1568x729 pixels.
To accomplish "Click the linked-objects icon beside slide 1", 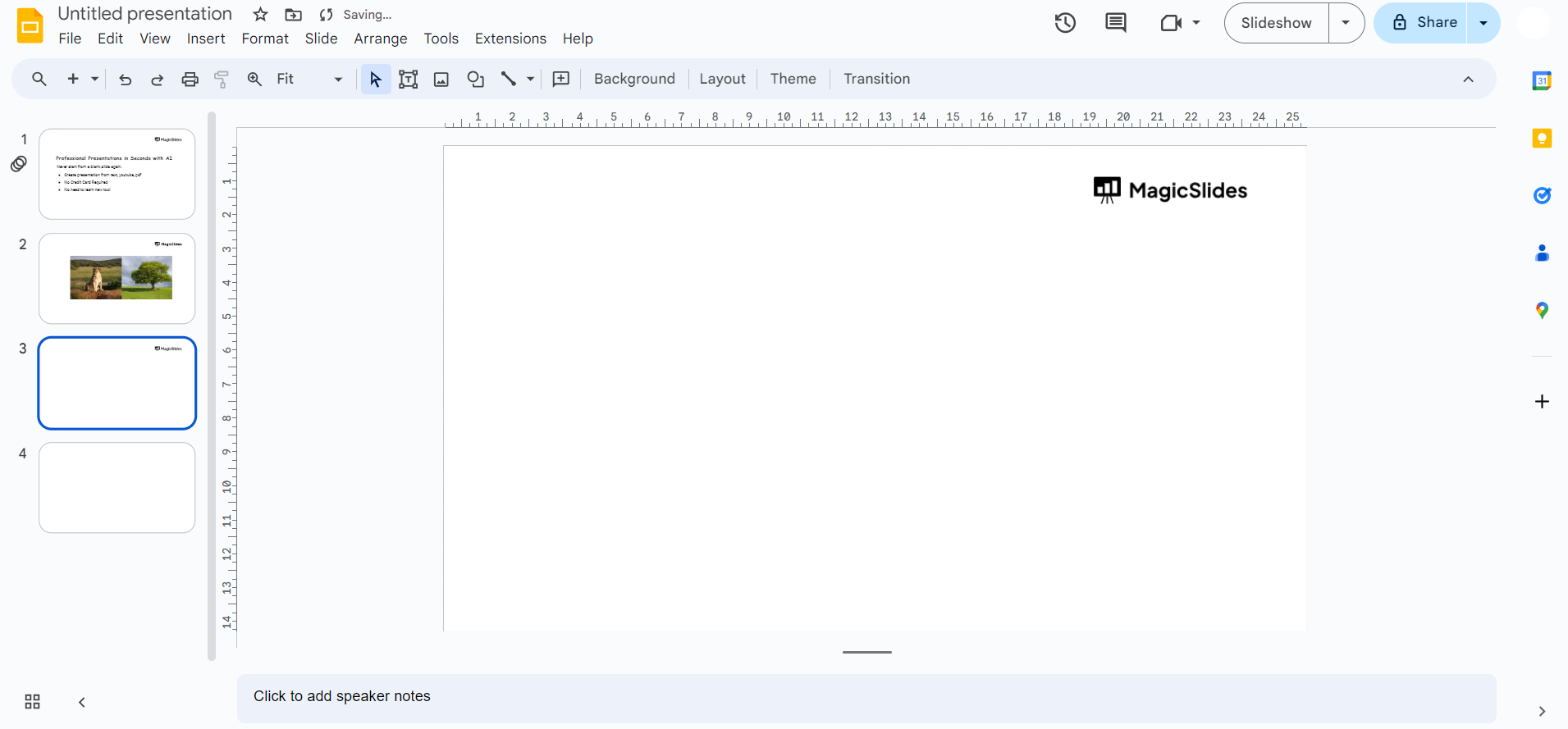I will tap(19, 164).
